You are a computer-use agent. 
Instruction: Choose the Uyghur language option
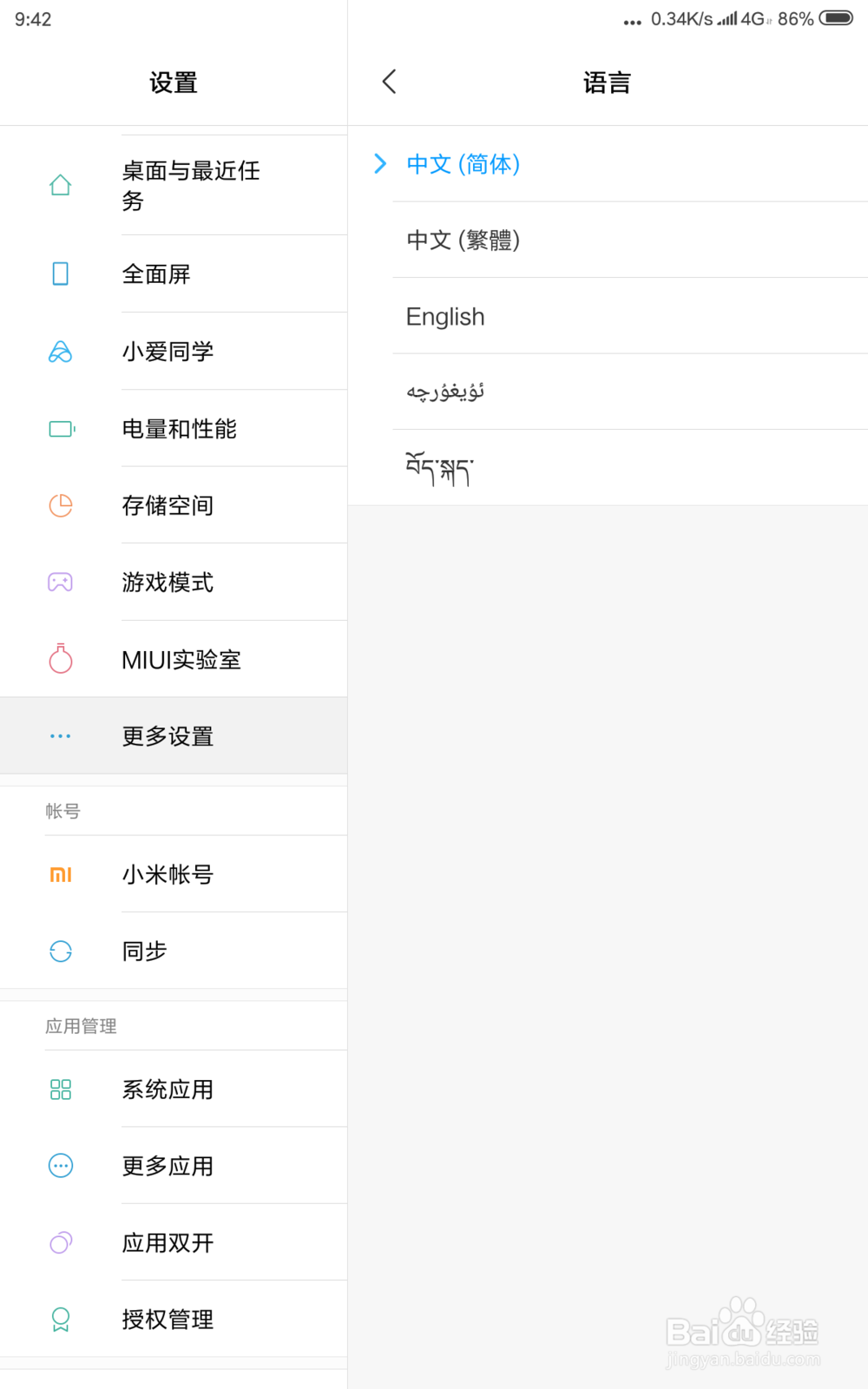click(x=445, y=392)
